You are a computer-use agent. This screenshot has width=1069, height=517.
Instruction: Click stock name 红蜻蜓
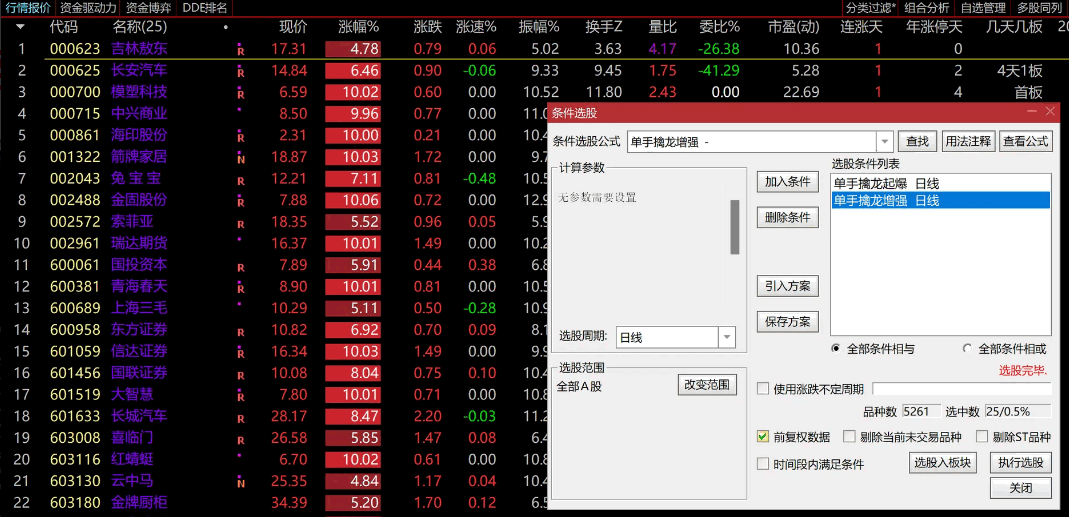tap(132, 460)
